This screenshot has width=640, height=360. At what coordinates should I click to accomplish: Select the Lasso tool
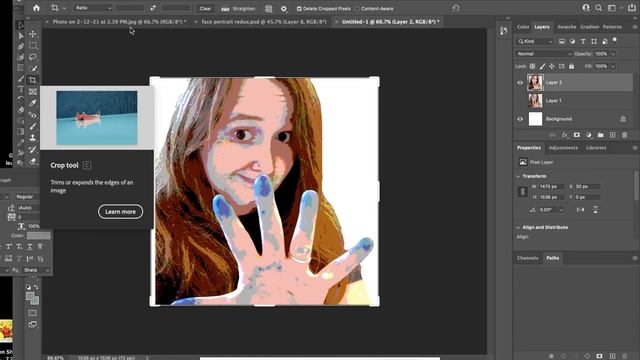coord(33,57)
